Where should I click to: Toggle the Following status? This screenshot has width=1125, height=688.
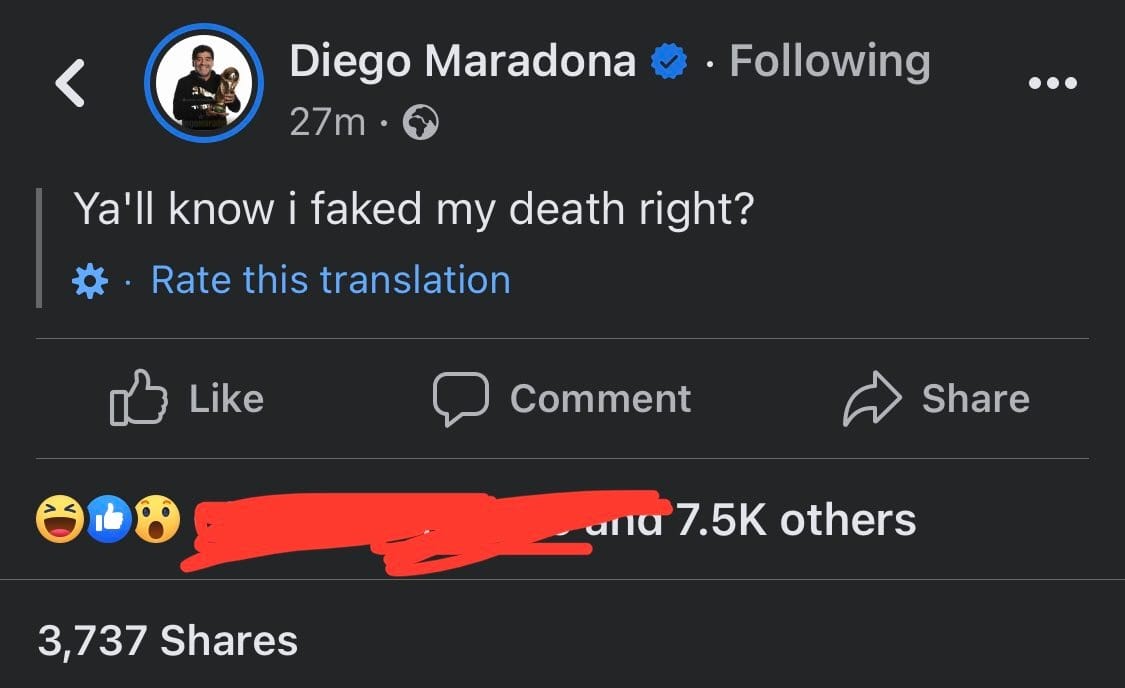[x=830, y=62]
